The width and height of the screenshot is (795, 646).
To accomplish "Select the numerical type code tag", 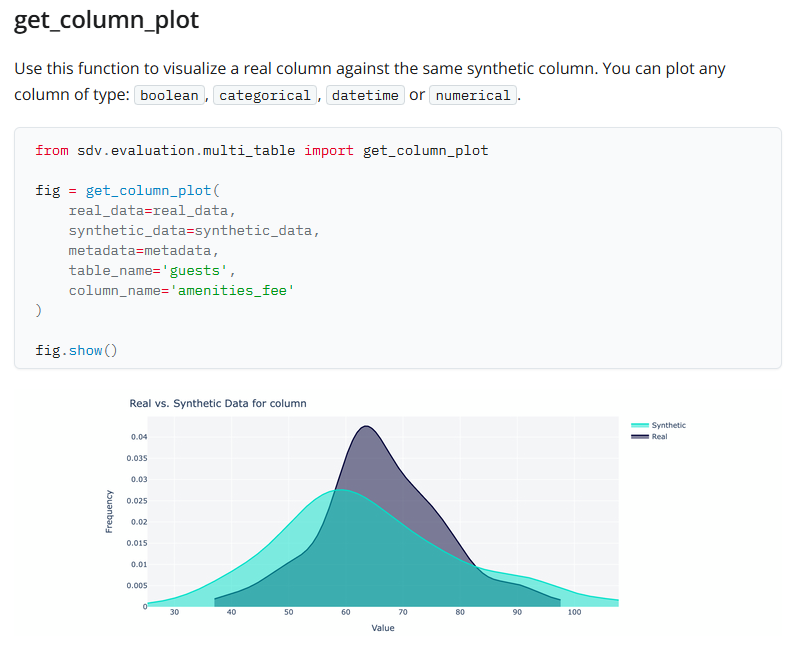I will click(474, 96).
